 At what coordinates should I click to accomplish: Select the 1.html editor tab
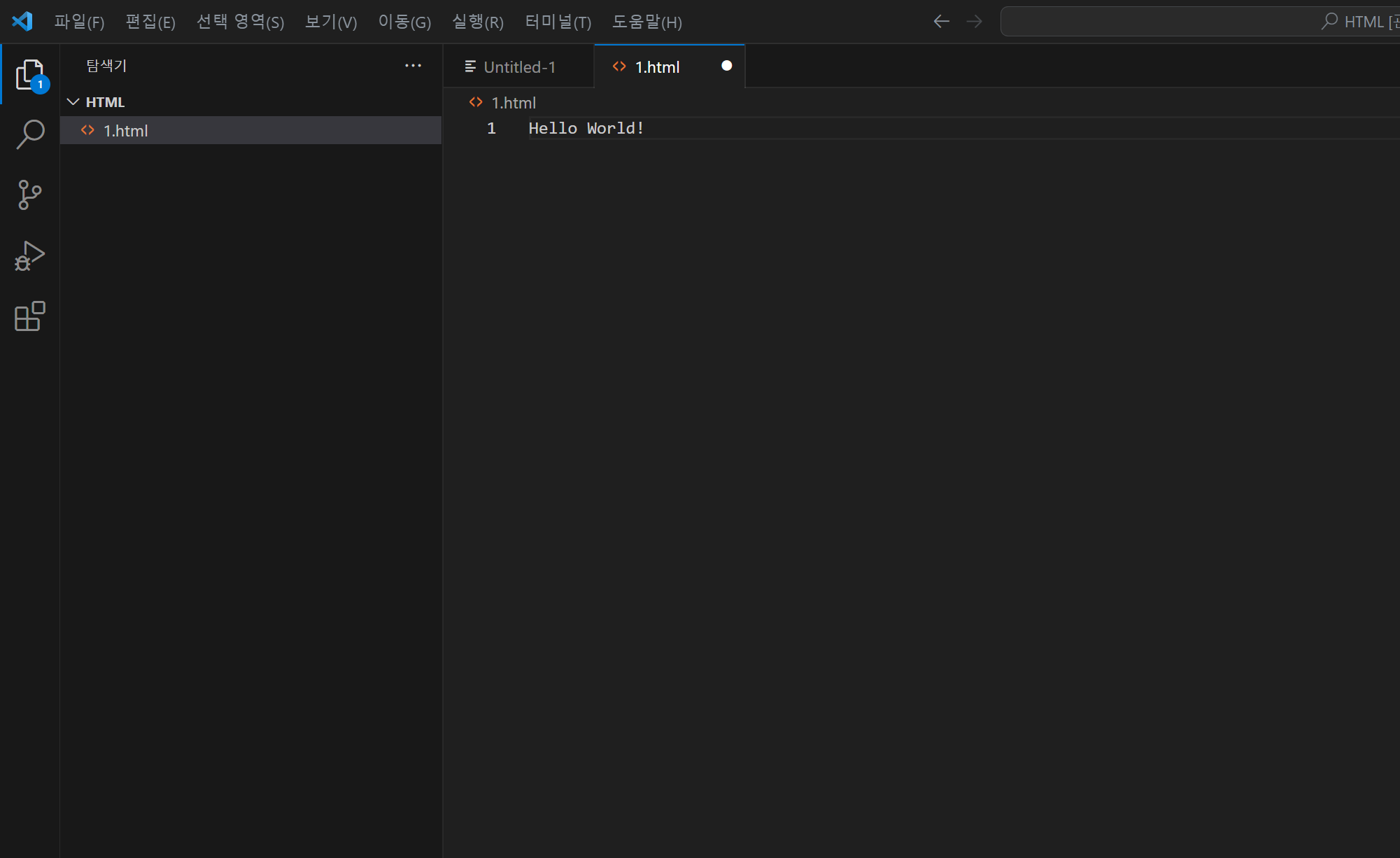point(657,67)
